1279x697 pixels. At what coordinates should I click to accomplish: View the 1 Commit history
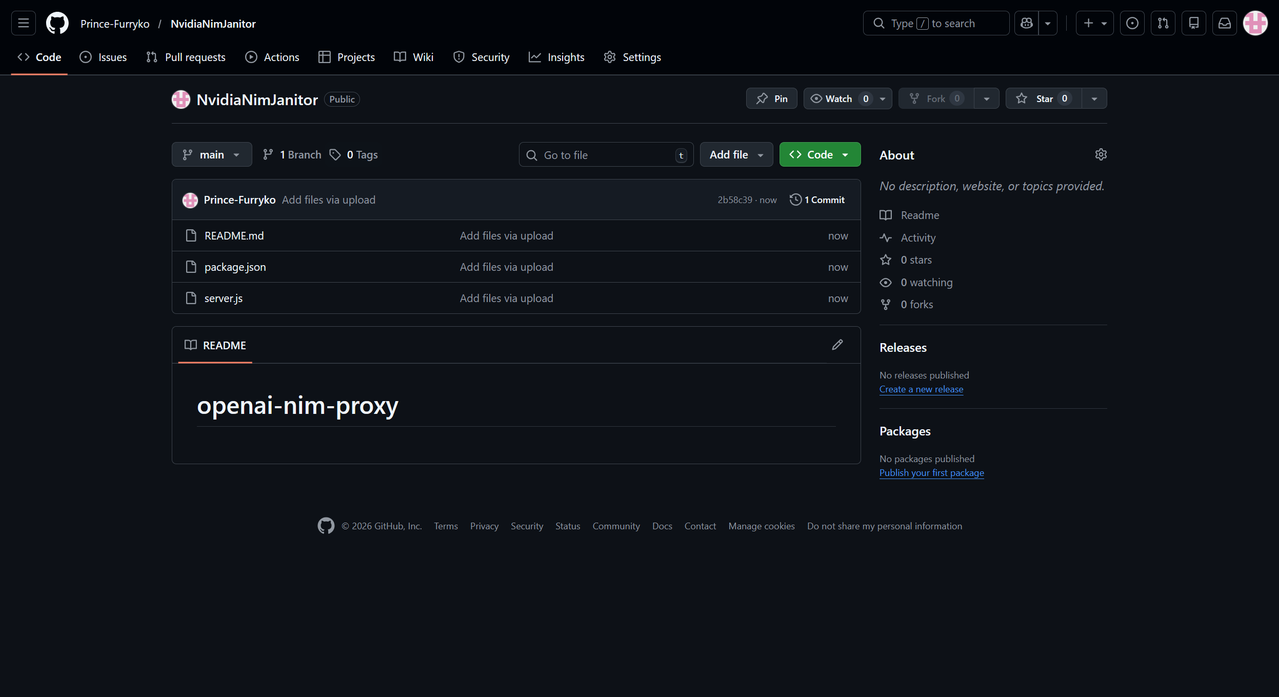(x=817, y=200)
